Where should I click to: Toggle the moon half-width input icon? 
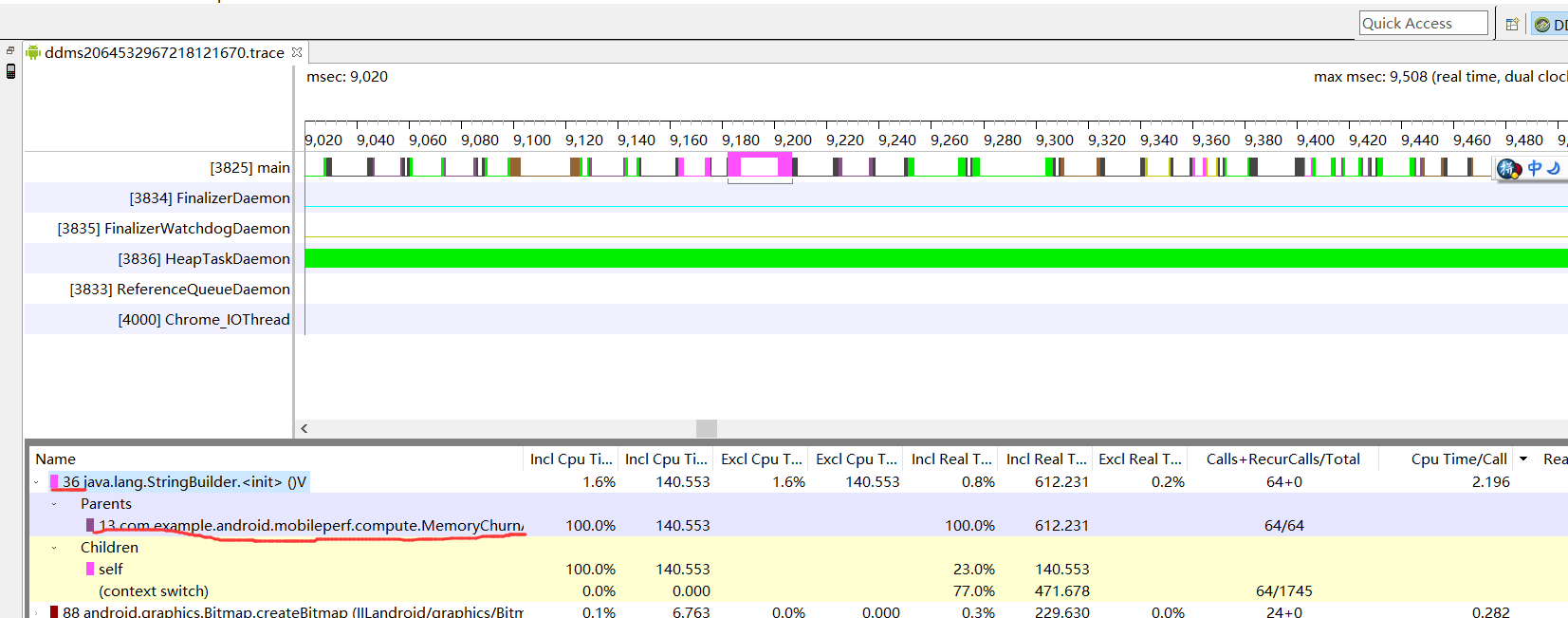[1554, 168]
